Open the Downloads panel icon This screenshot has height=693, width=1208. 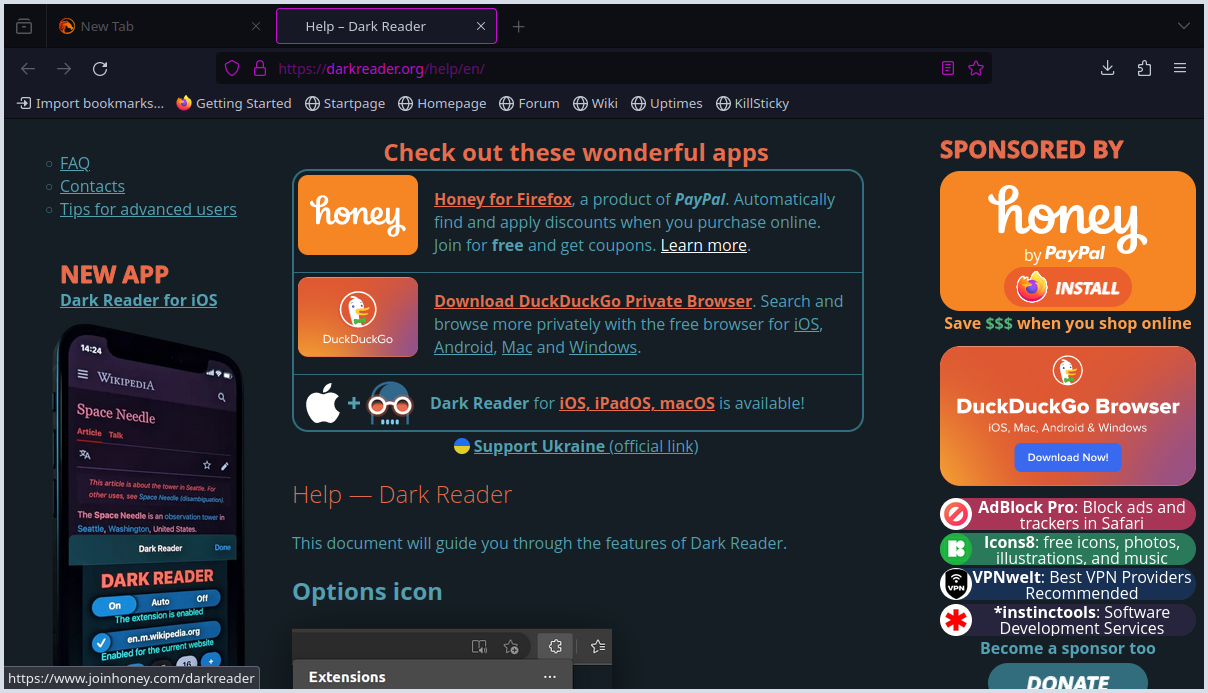tap(1108, 69)
